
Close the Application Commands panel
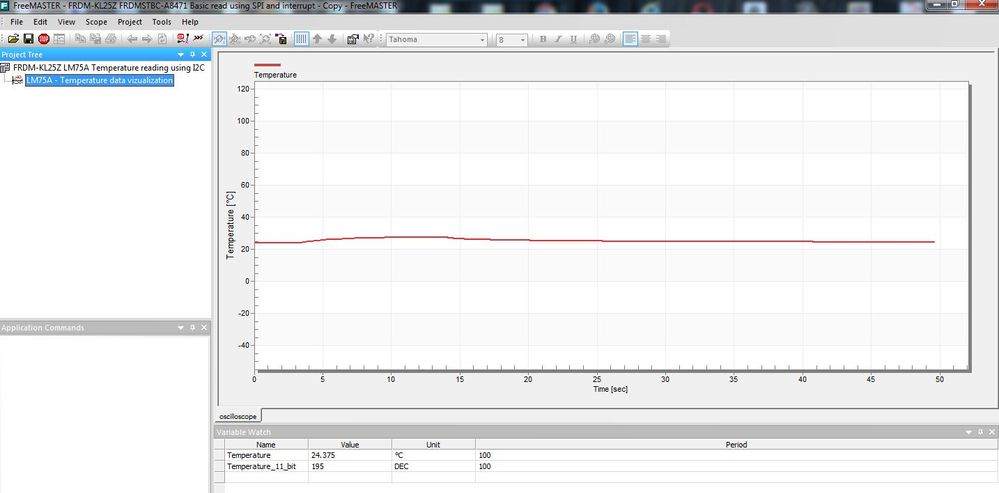204,327
